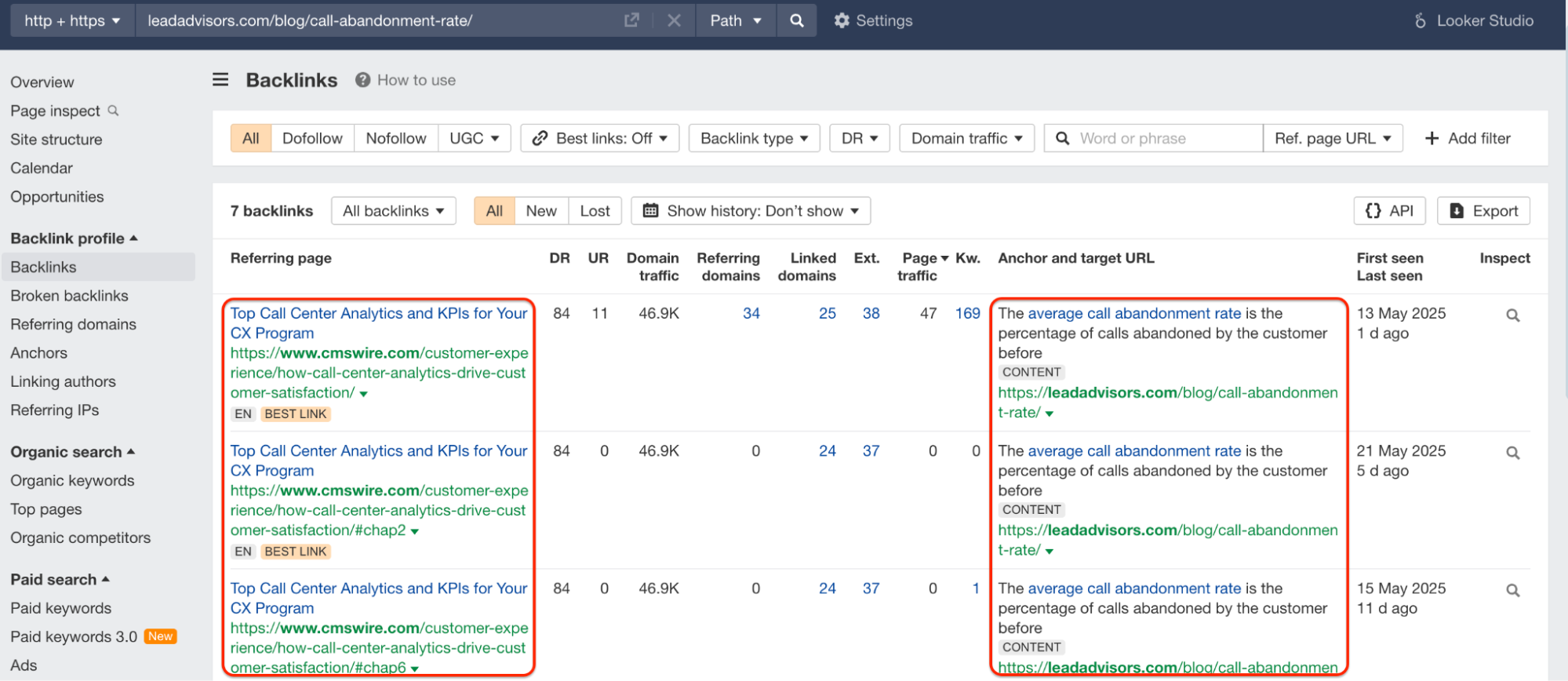Viewport: 1568px width, 681px height.
Task: Open Settings gear
Action: (873, 20)
